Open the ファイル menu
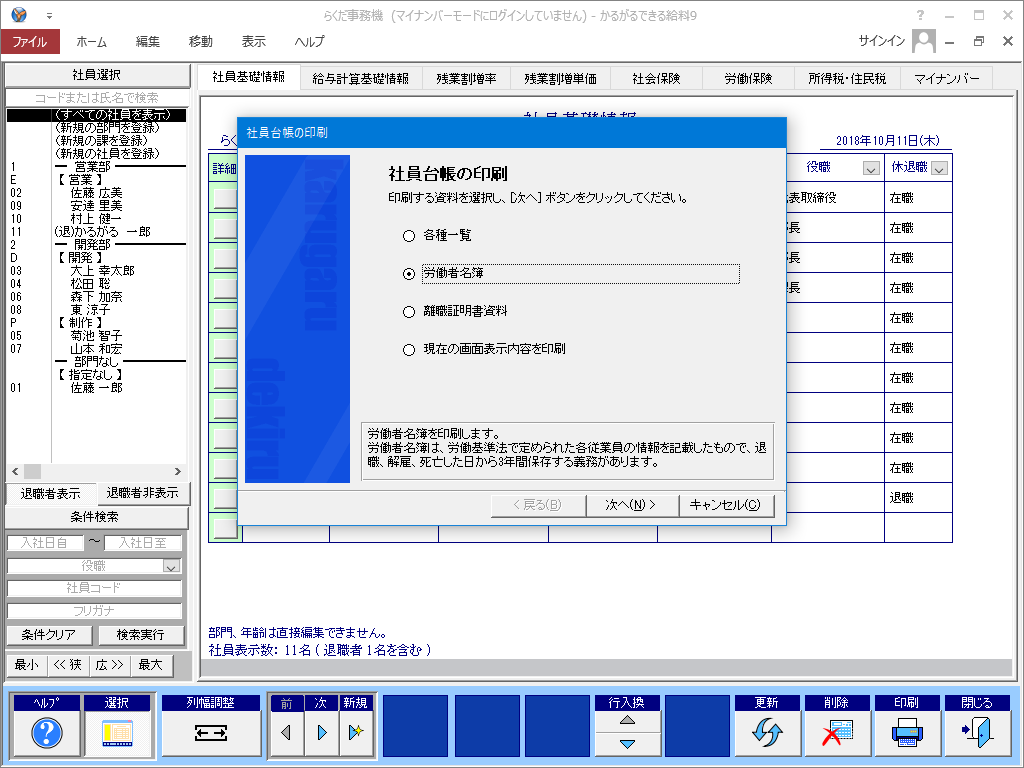 click(x=30, y=41)
